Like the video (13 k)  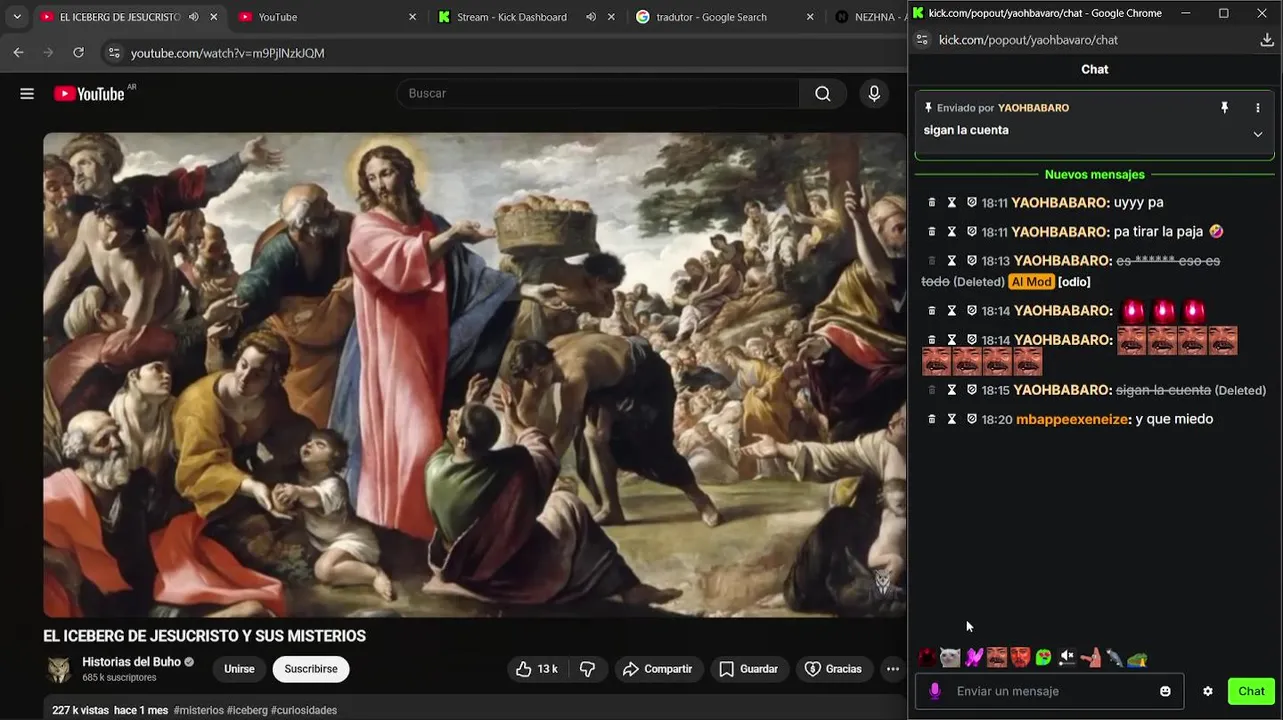tap(535, 669)
